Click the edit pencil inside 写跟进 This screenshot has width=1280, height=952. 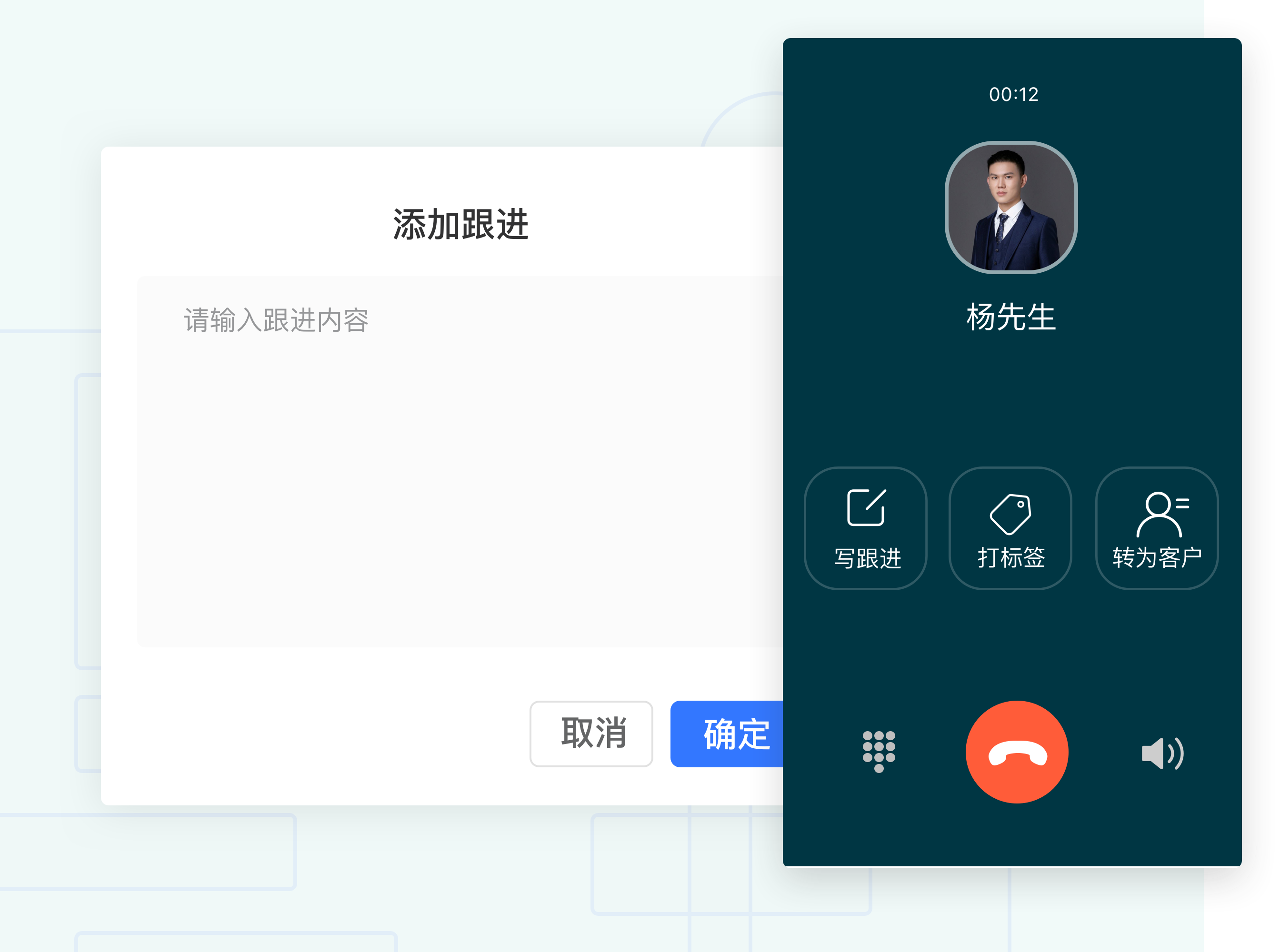(x=867, y=507)
